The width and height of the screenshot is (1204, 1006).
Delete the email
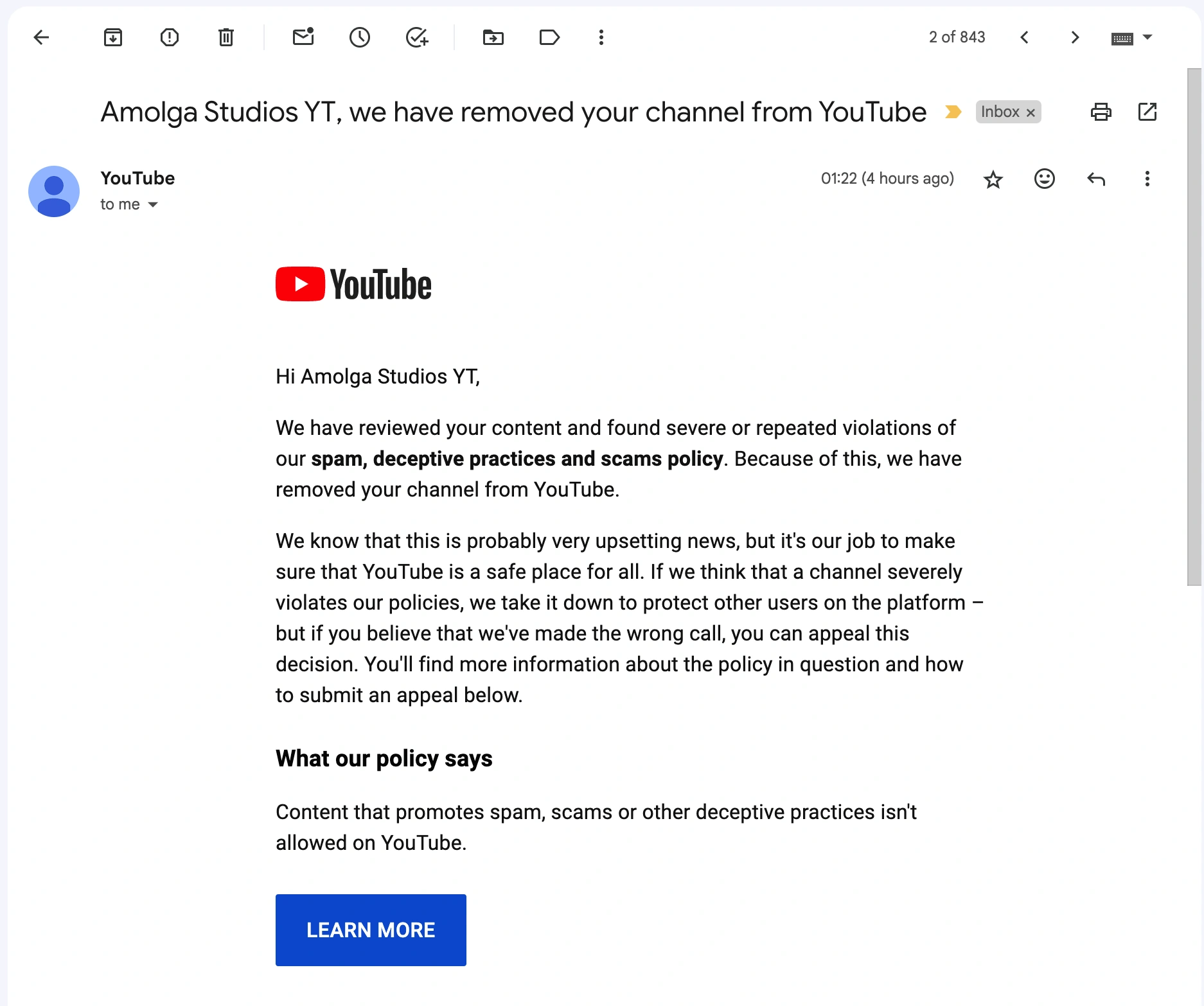pos(226,37)
